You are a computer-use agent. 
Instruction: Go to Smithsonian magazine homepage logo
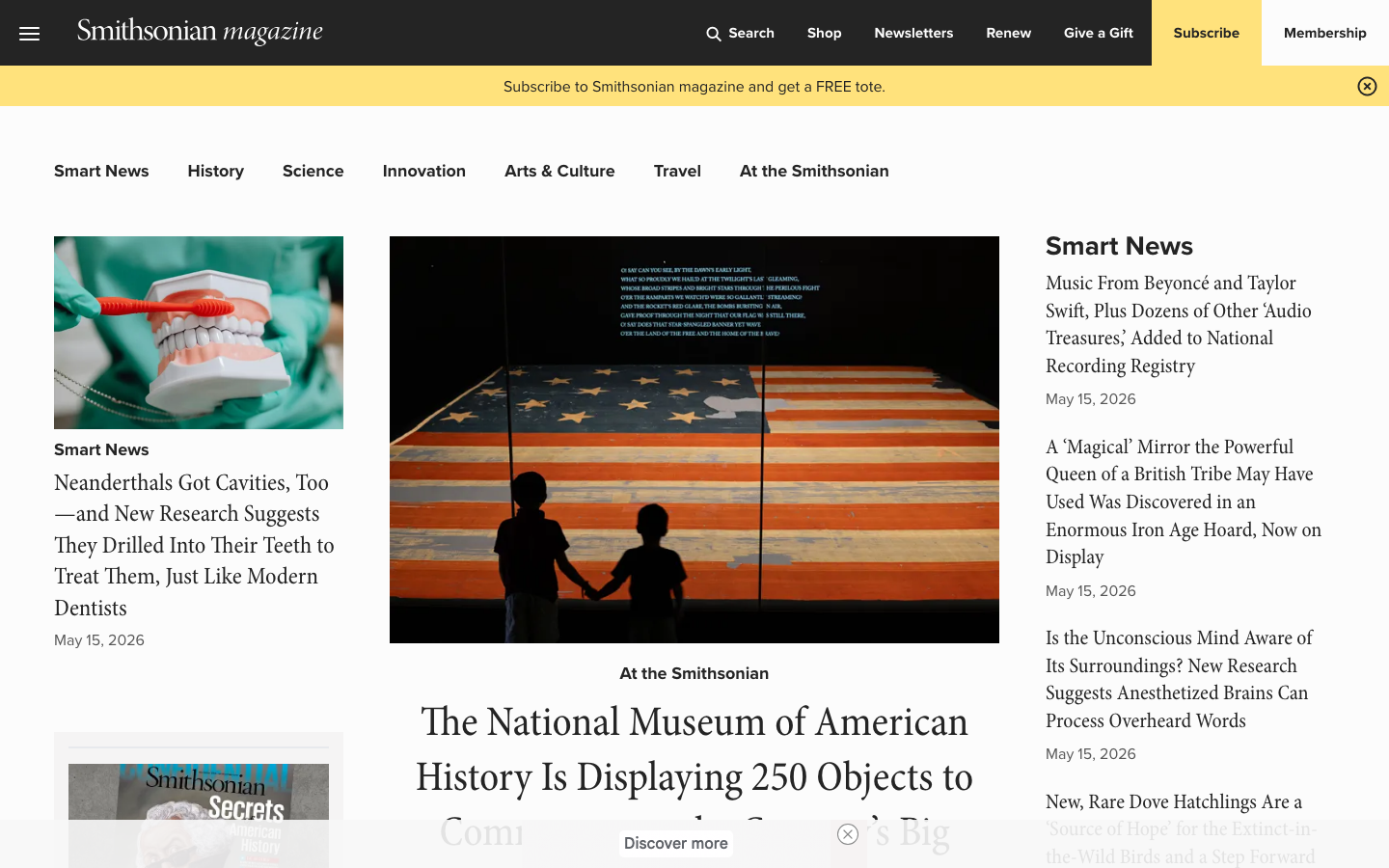pos(200,32)
